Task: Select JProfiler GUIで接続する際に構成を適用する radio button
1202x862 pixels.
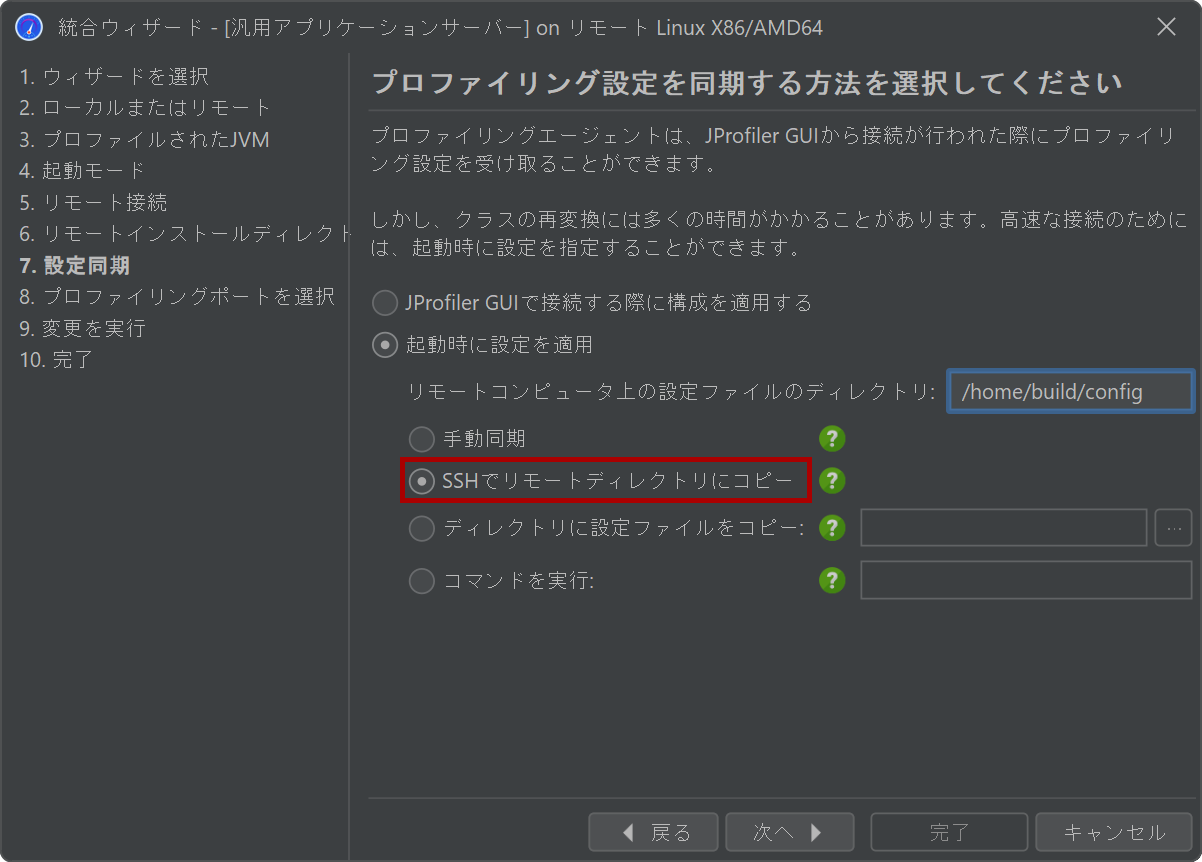Action: 384,302
